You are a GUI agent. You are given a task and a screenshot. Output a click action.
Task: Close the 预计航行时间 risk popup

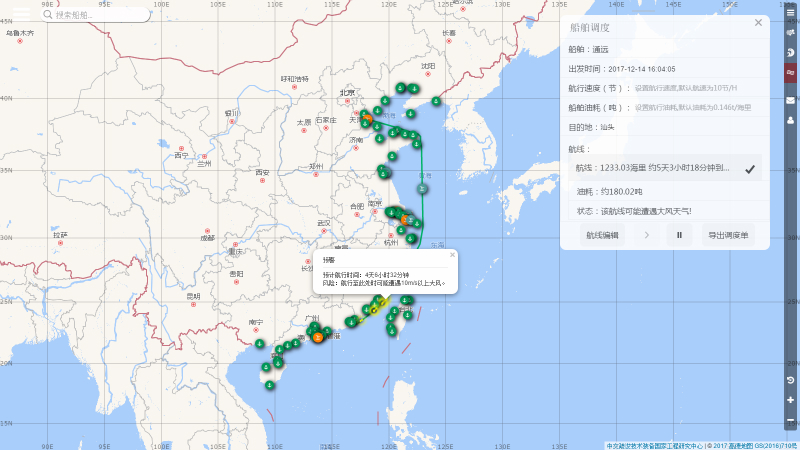click(452, 255)
